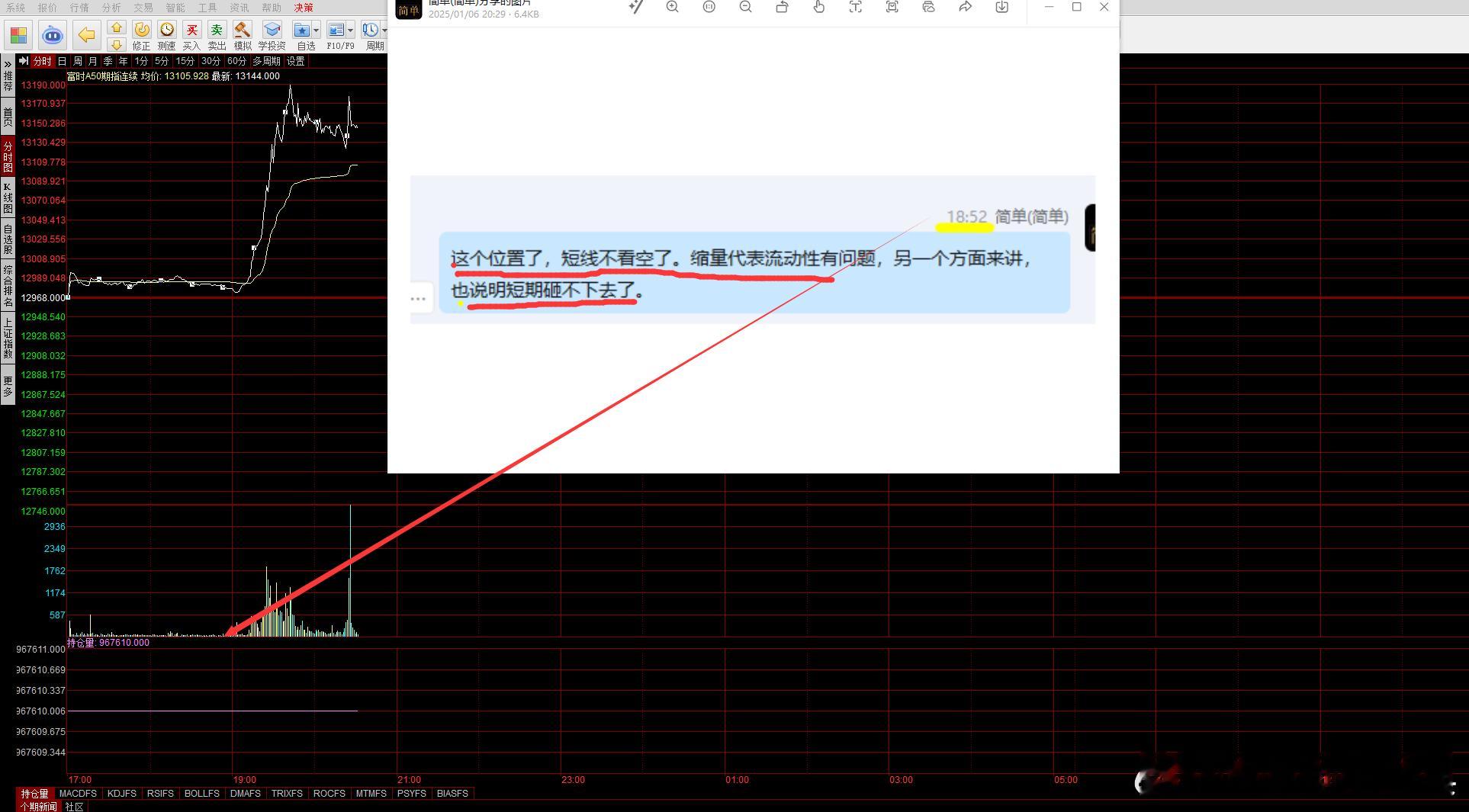The height and width of the screenshot is (812, 1469).
Task: Click the 周期 candlestick clock icon
Action: coord(371,30)
